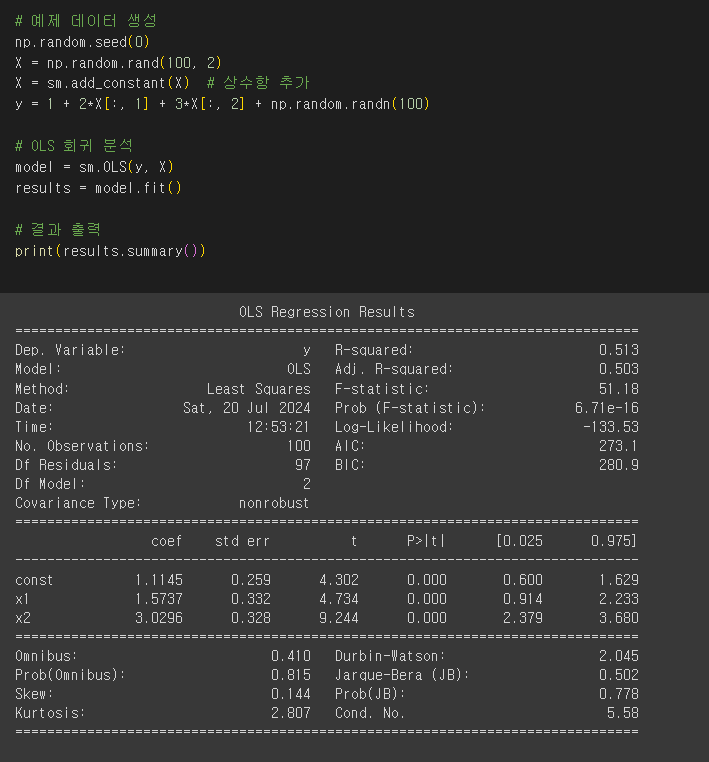Viewport: 709px width, 762px height.
Task: Click the F-statistic value 51.18
Action: [619, 389]
